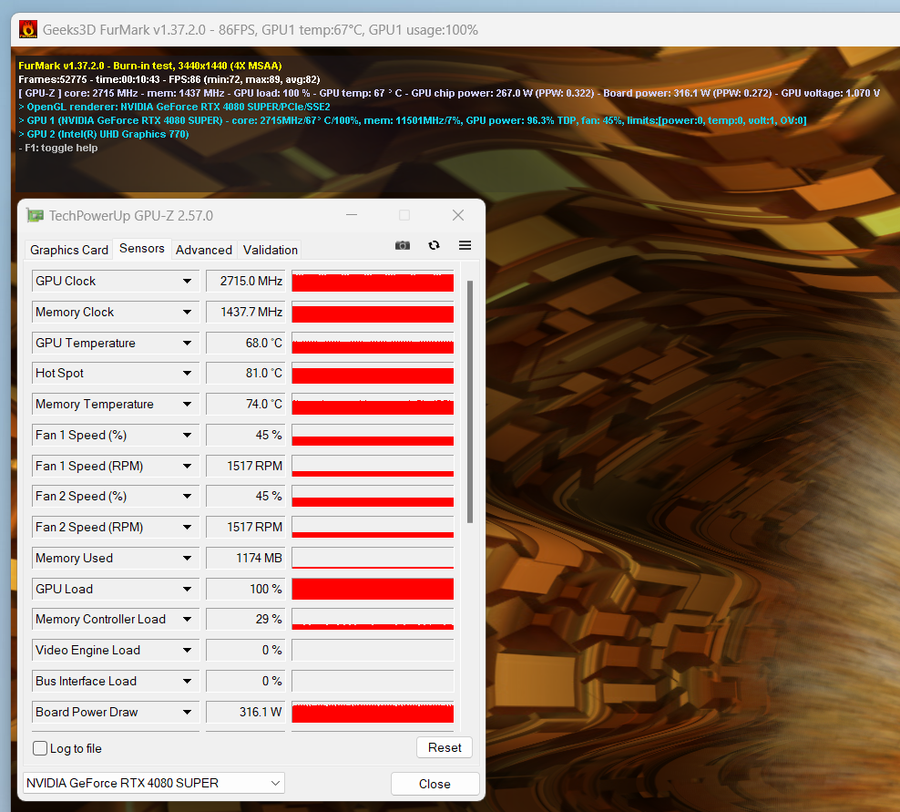The width and height of the screenshot is (900, 812).
Task: Open the Bus Interface Load dropdown
Action: pos(187,681)
